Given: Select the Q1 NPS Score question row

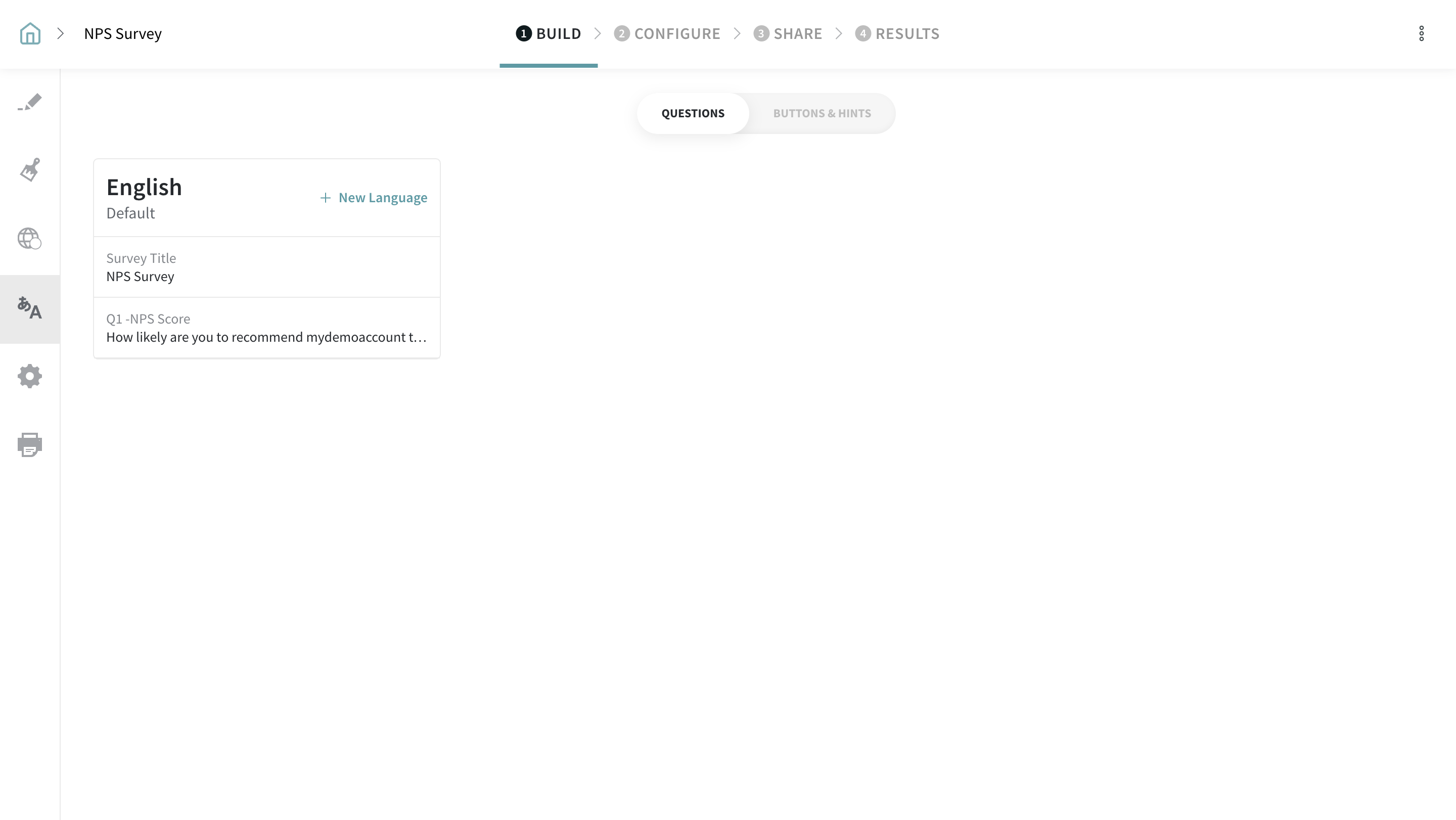Looking at the screenshot, I should coord(266,328).
